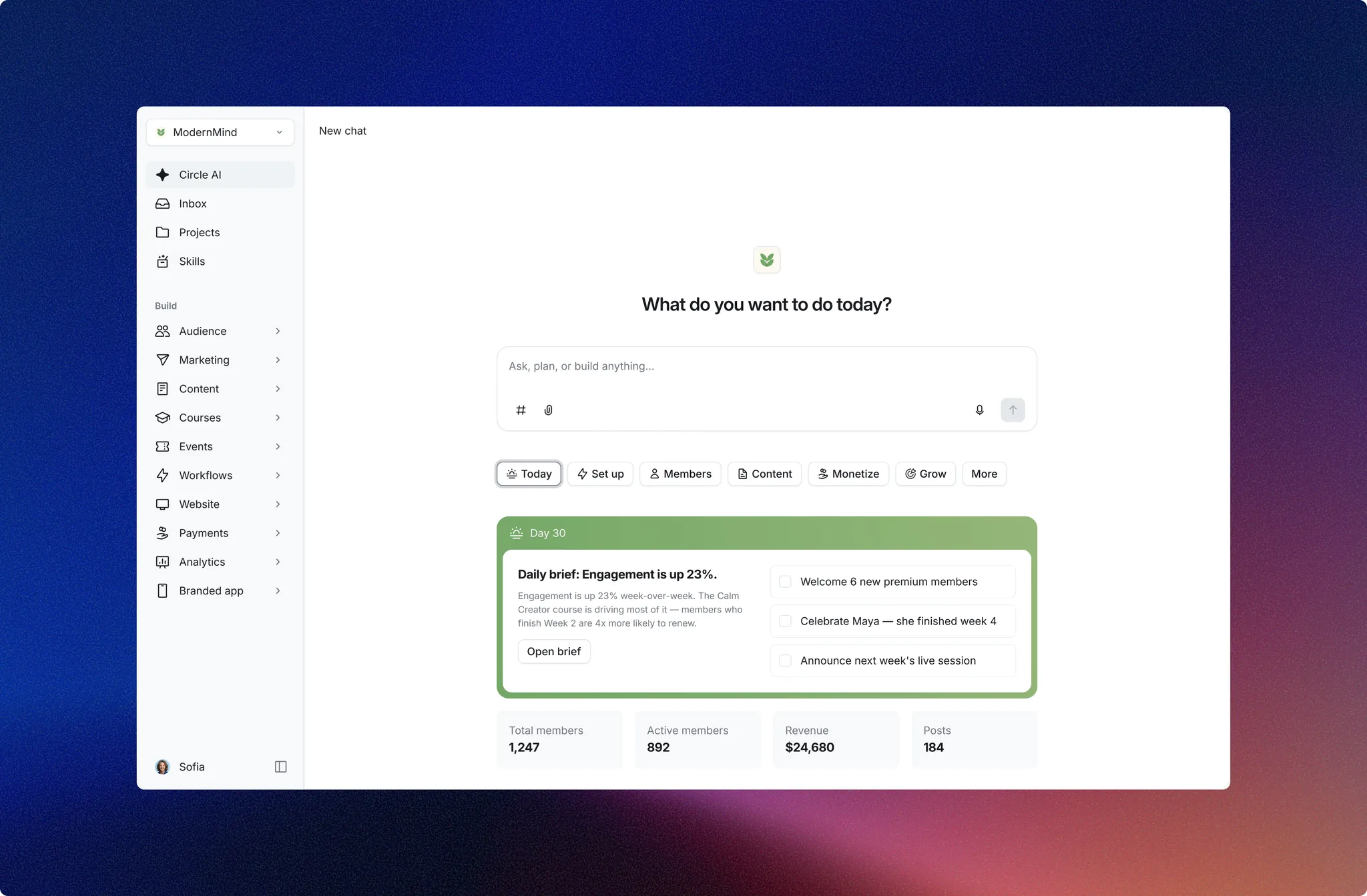The width and height of the screenshot is (1367, 896).
Task: Expand the Marketing submenu chevron
Action: (x=278, y=360)
